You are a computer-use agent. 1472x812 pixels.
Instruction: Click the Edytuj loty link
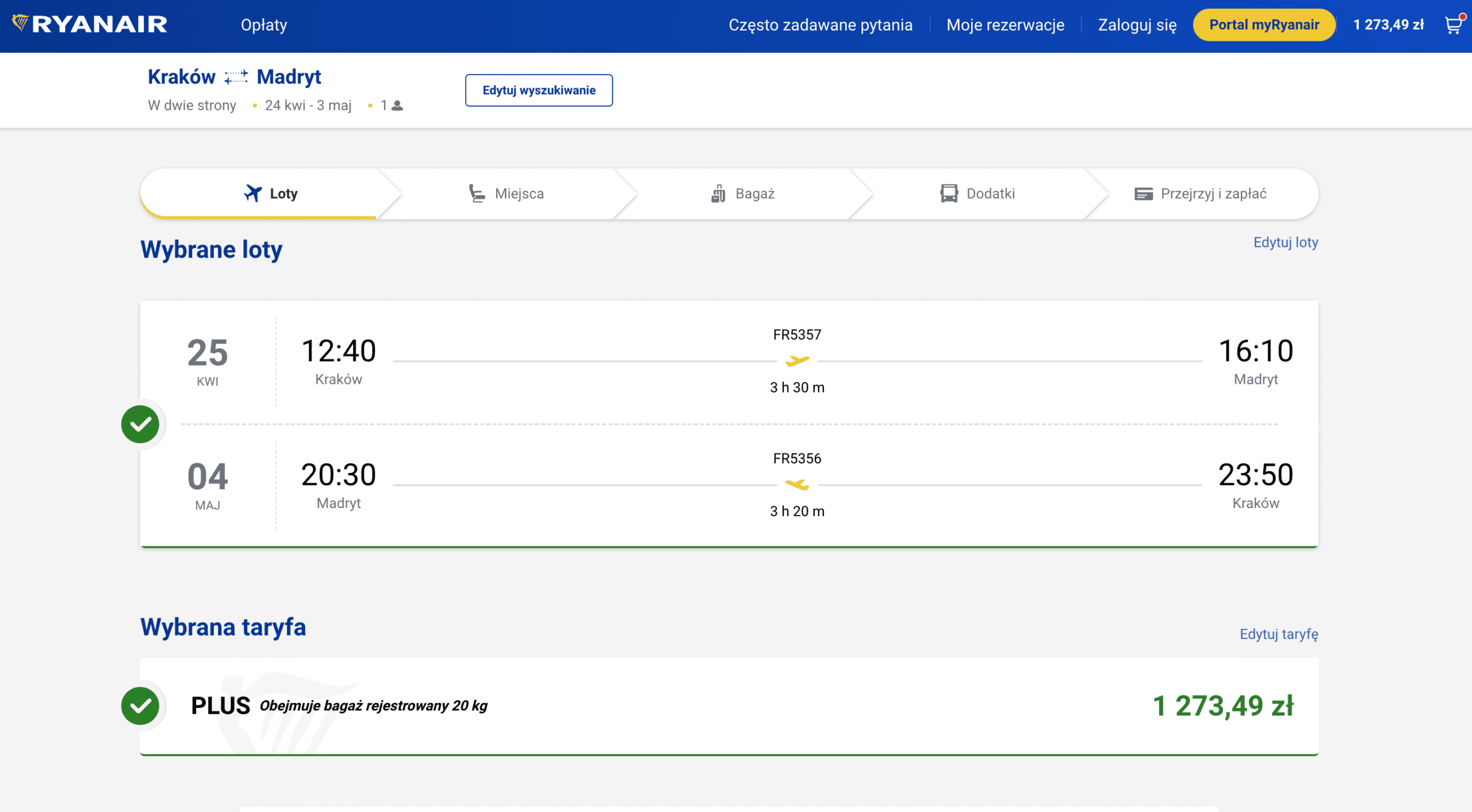click(1285, 243)
